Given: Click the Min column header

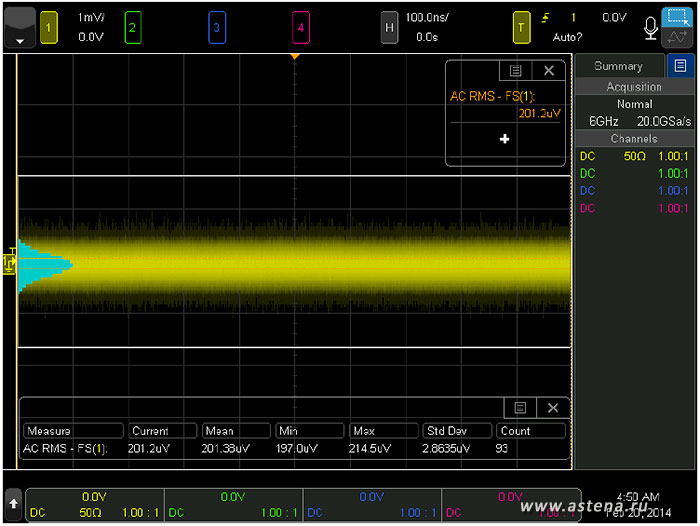Looking at the screenshot, I should click(x=310, y=431).
